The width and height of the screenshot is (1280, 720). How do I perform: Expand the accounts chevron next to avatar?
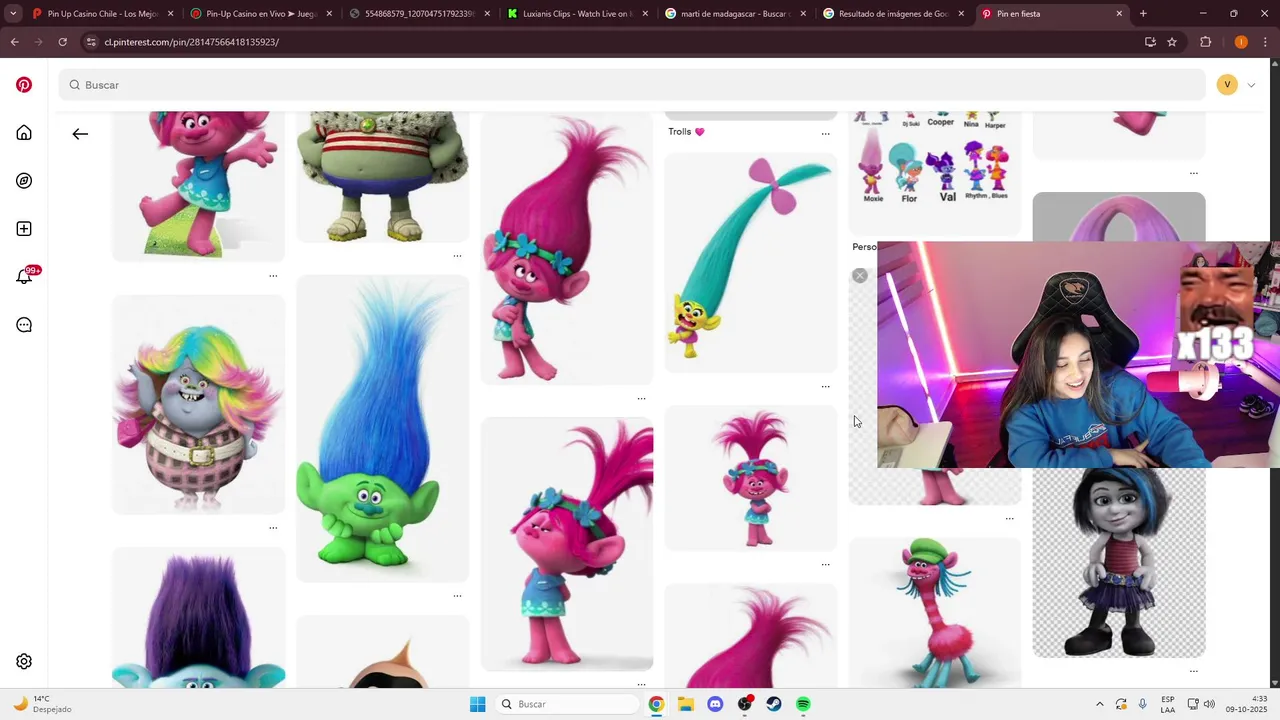tap(1251, 85)
